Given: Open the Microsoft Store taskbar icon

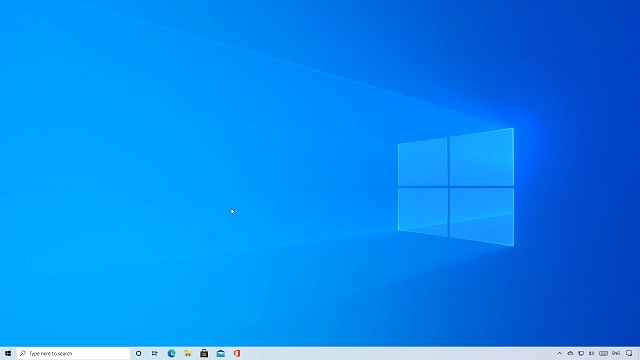Looking at the screenshot, I should 204,353.
